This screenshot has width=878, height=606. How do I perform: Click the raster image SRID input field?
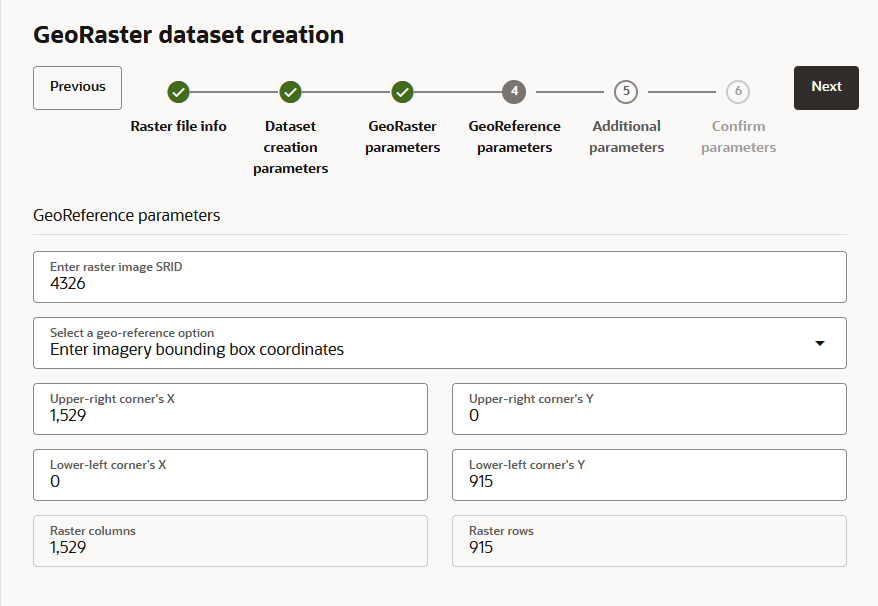(440, 276)
